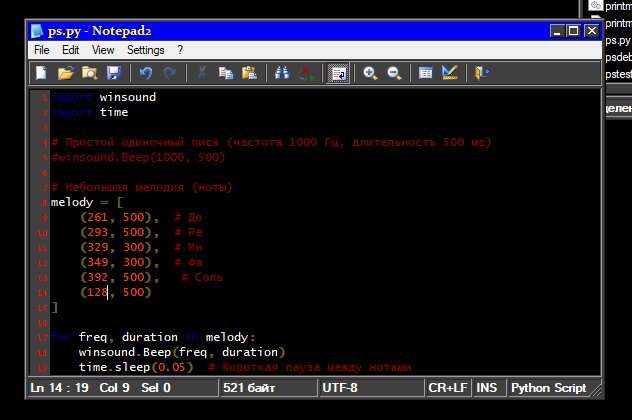
Task: Open the Settings menu
Action: pyautogui.click(x=146, y=50)
